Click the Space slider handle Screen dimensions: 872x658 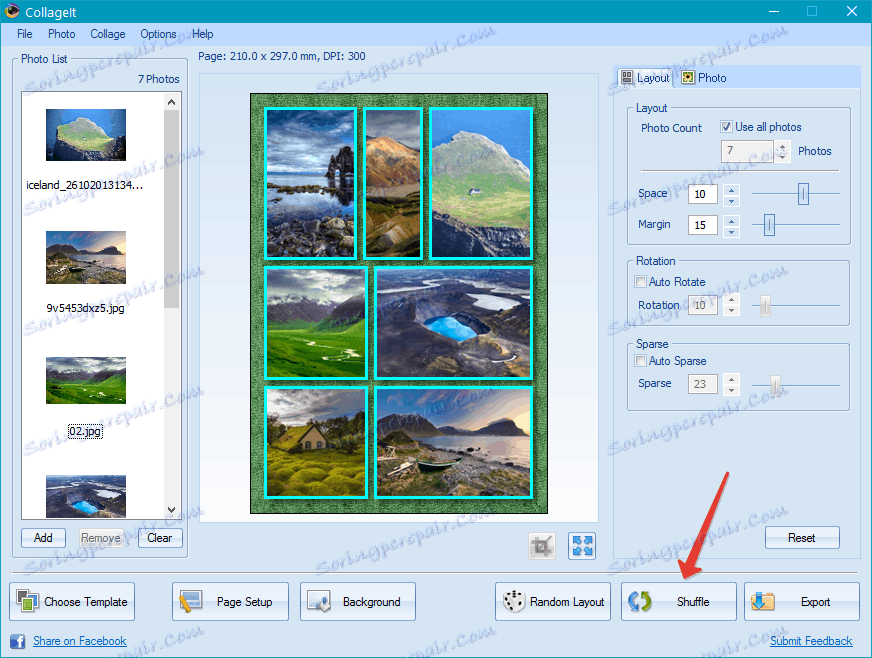803,194
